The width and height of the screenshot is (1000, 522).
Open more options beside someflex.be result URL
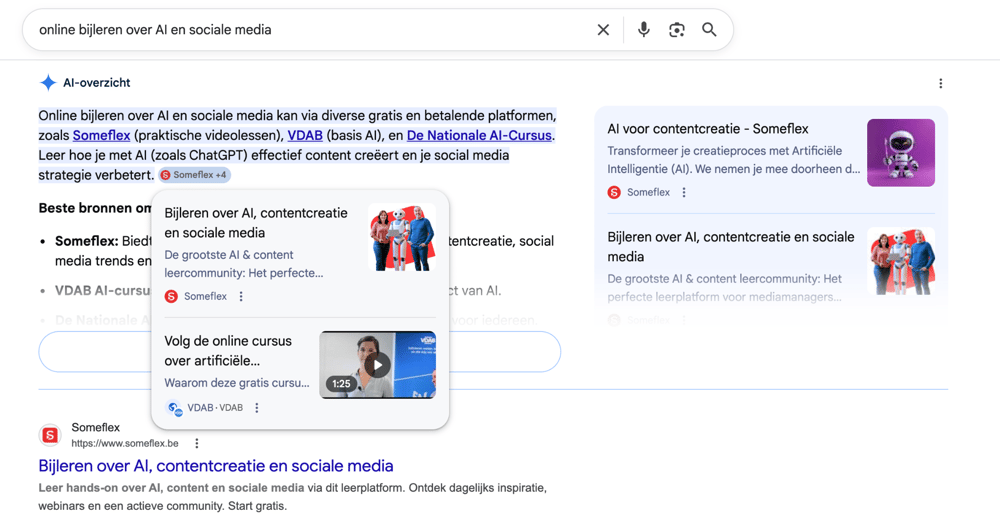(197, 444)
